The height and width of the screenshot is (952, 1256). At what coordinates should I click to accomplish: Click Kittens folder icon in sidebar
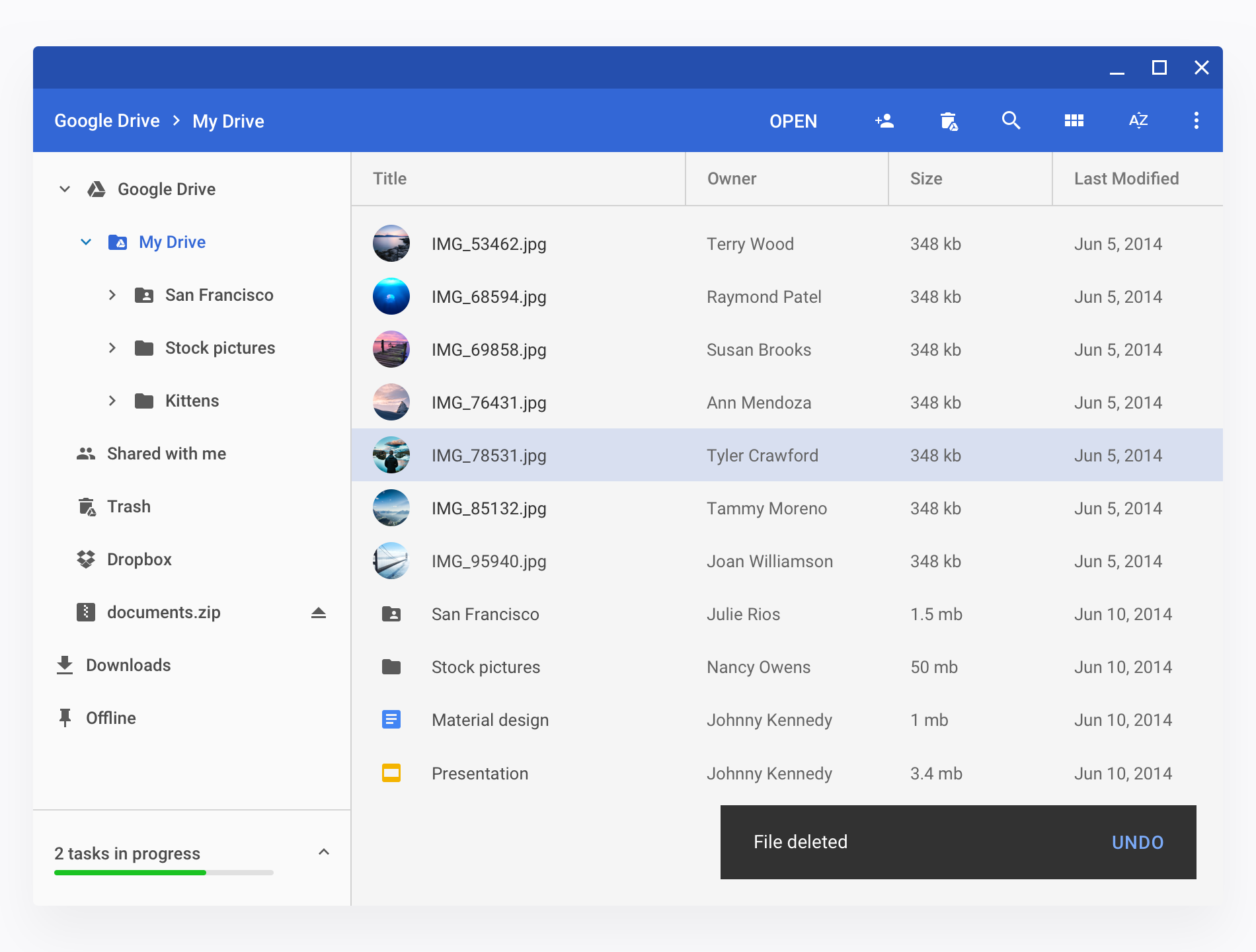click(144, 401)
